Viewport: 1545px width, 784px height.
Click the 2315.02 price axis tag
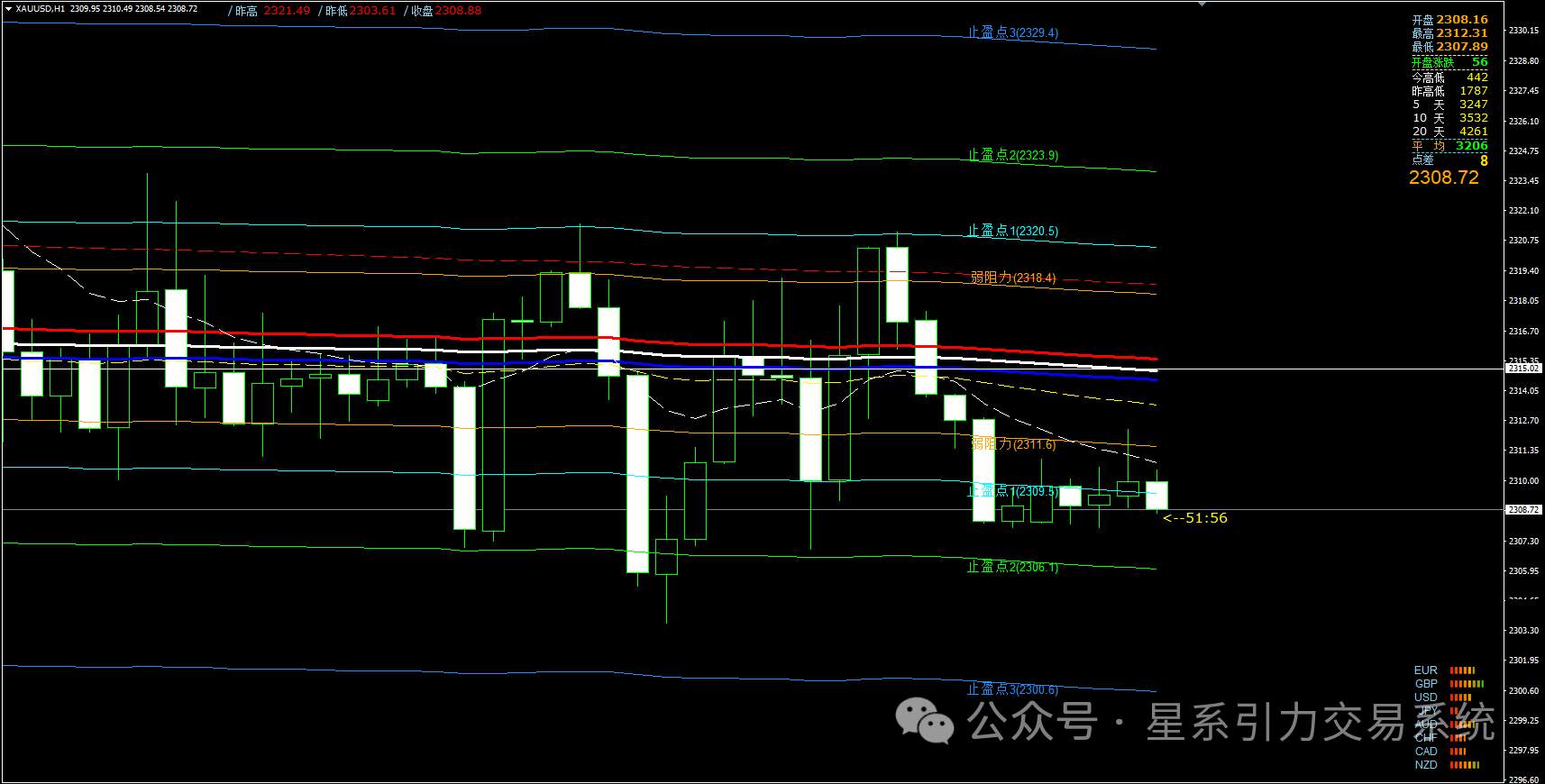(1523, 369)
